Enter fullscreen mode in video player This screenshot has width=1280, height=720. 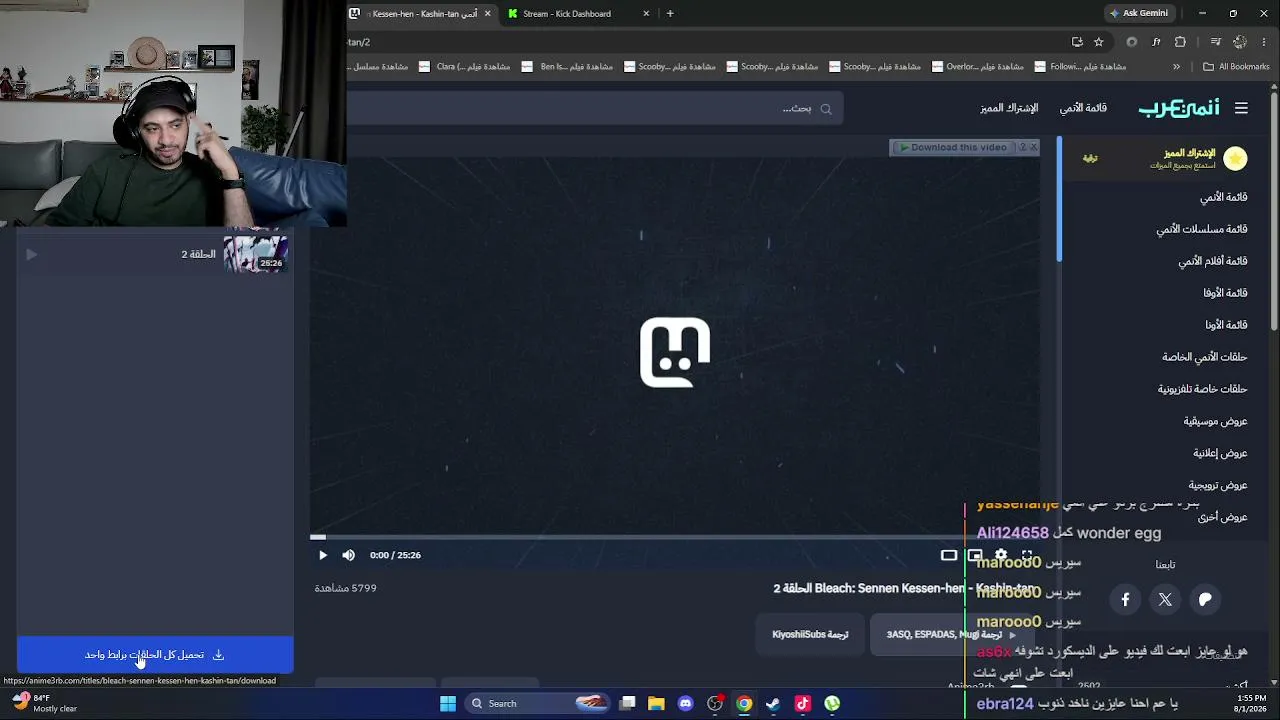coord(1027,555)
